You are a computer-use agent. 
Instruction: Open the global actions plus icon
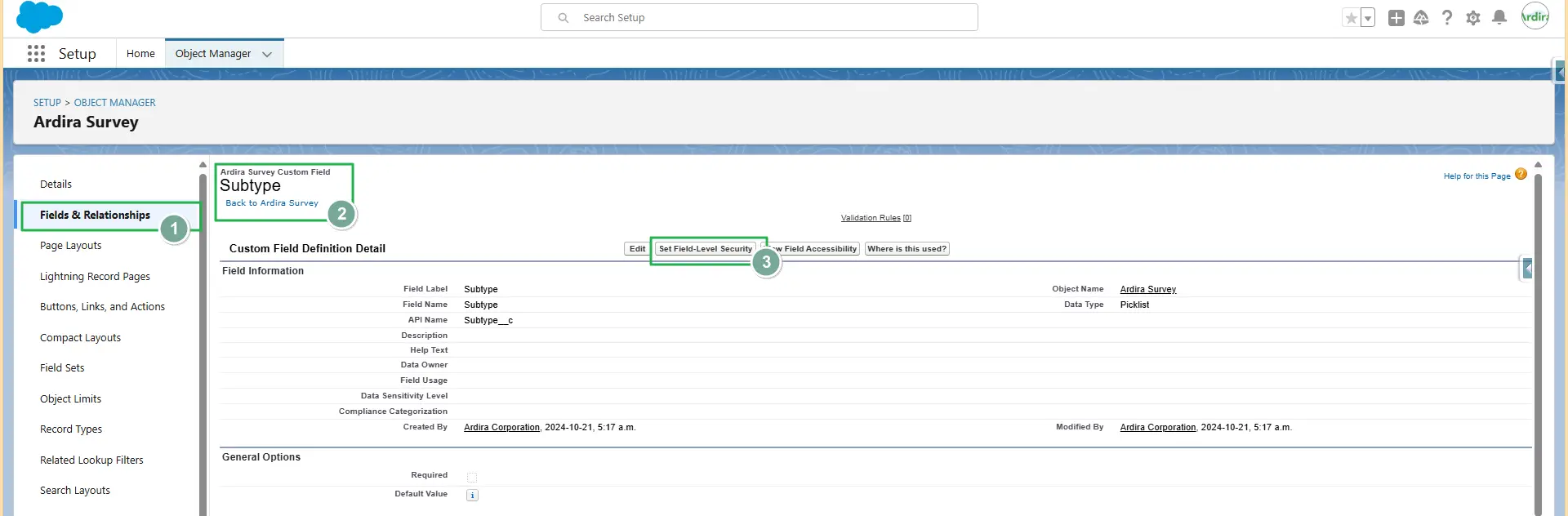[x=1396, y=18]
